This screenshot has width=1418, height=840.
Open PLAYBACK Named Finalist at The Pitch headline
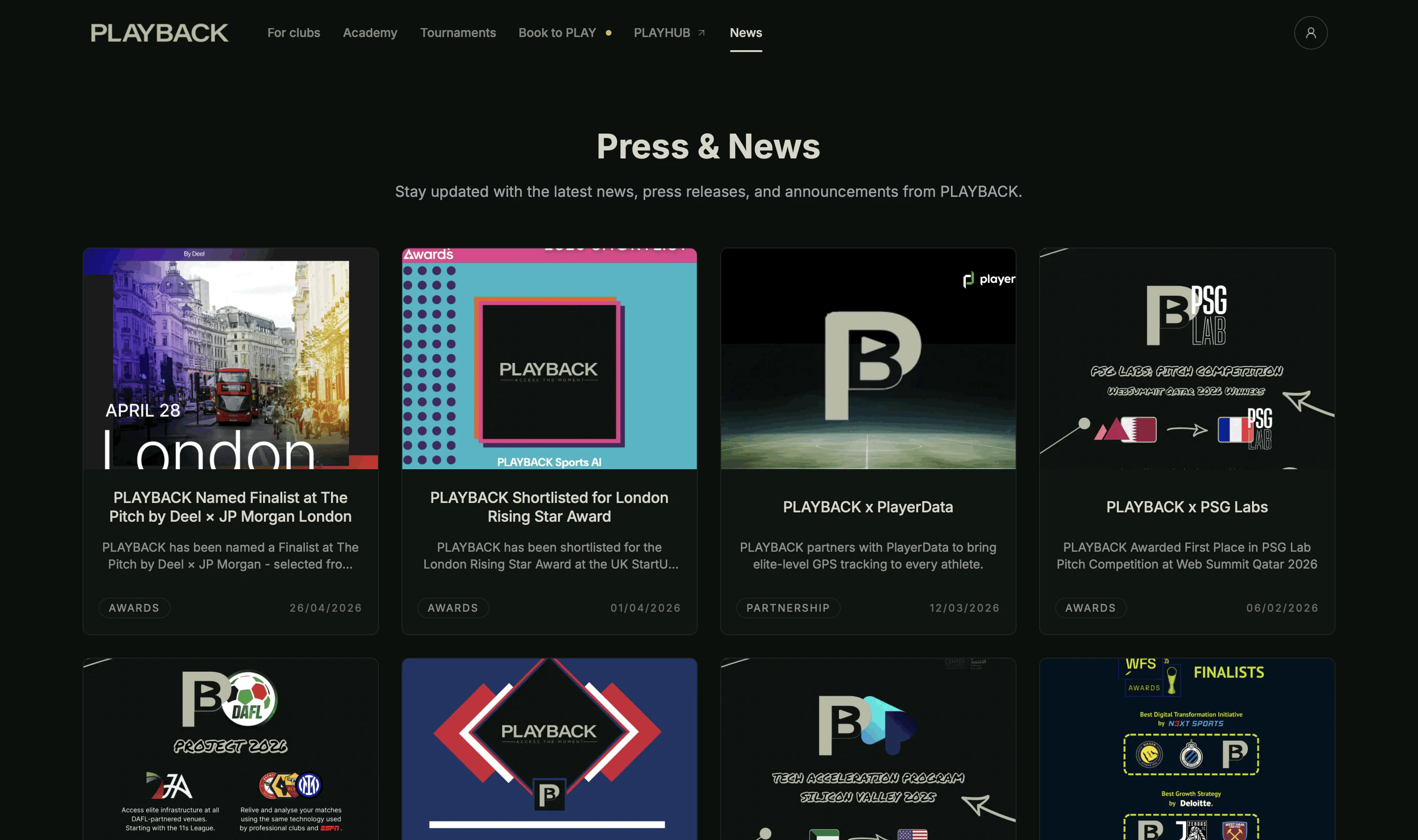pyautogui.click(x=230, y=507)
